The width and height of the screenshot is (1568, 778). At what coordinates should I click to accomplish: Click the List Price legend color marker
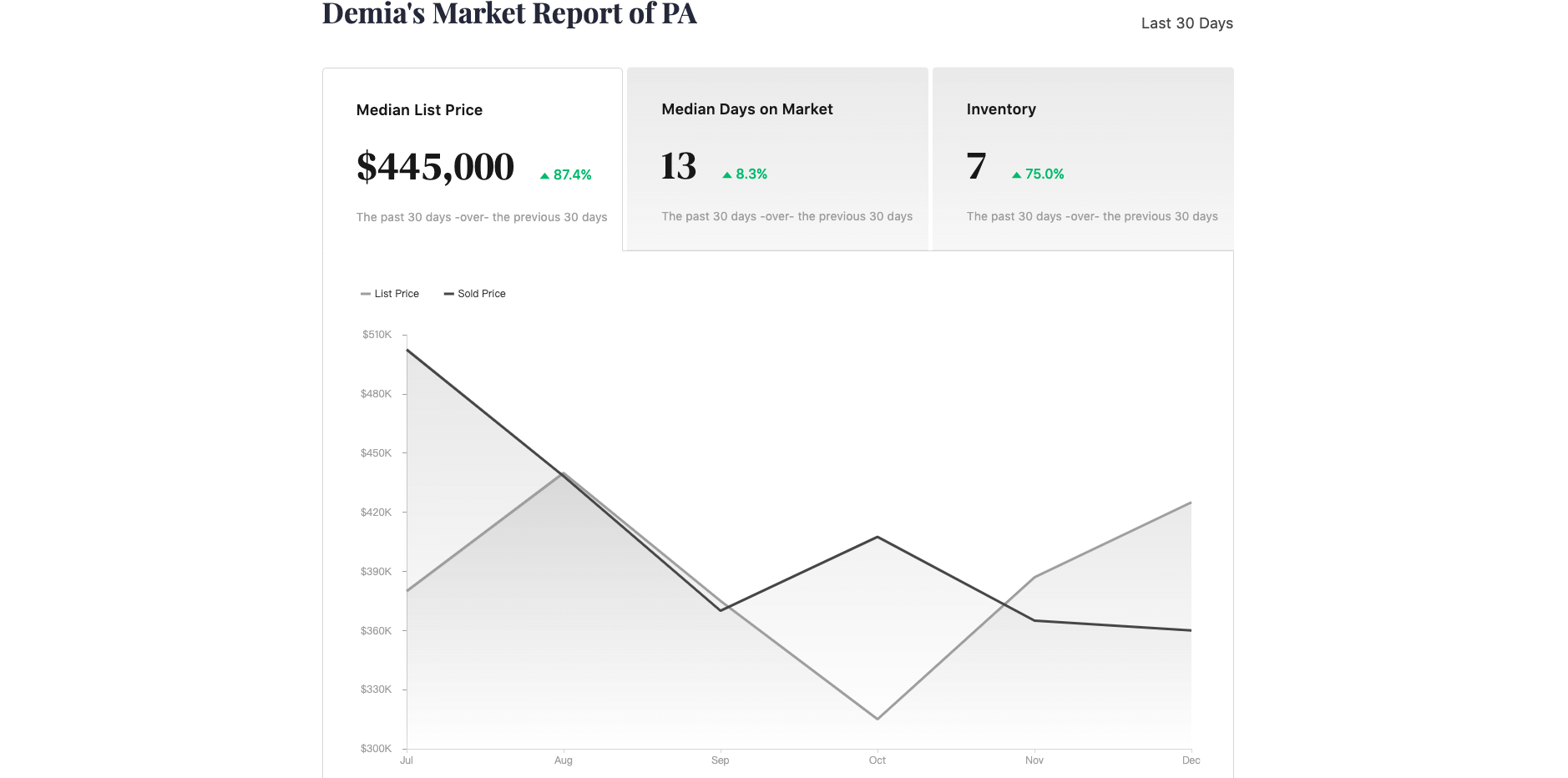point(365,294)
